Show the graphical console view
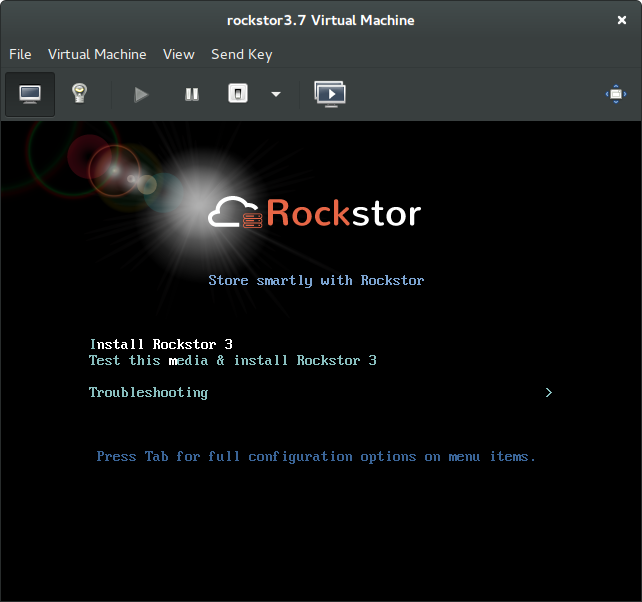The width and height of the screenshot is (642, 602). coord(30,94)
